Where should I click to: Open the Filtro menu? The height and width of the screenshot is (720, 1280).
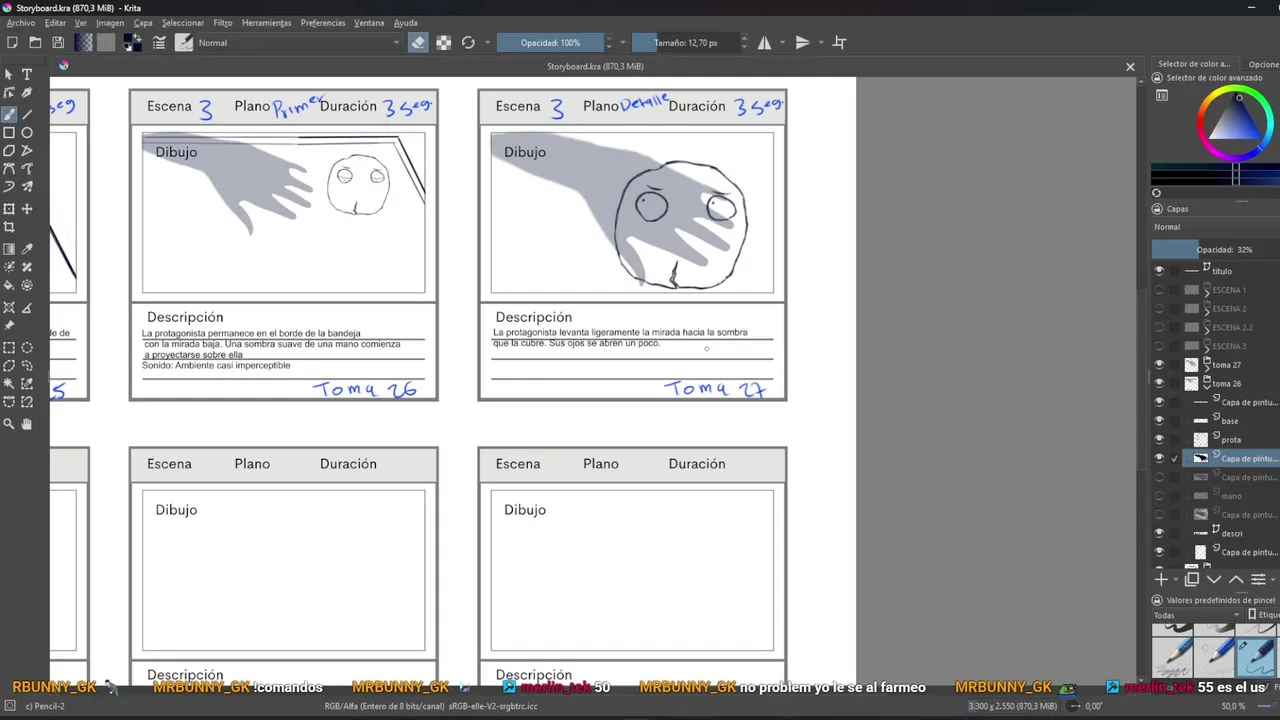click(222, 22)
